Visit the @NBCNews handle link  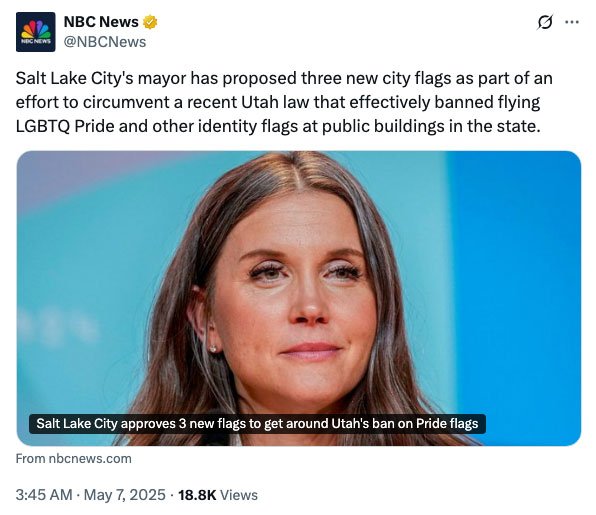pos(105,42)
